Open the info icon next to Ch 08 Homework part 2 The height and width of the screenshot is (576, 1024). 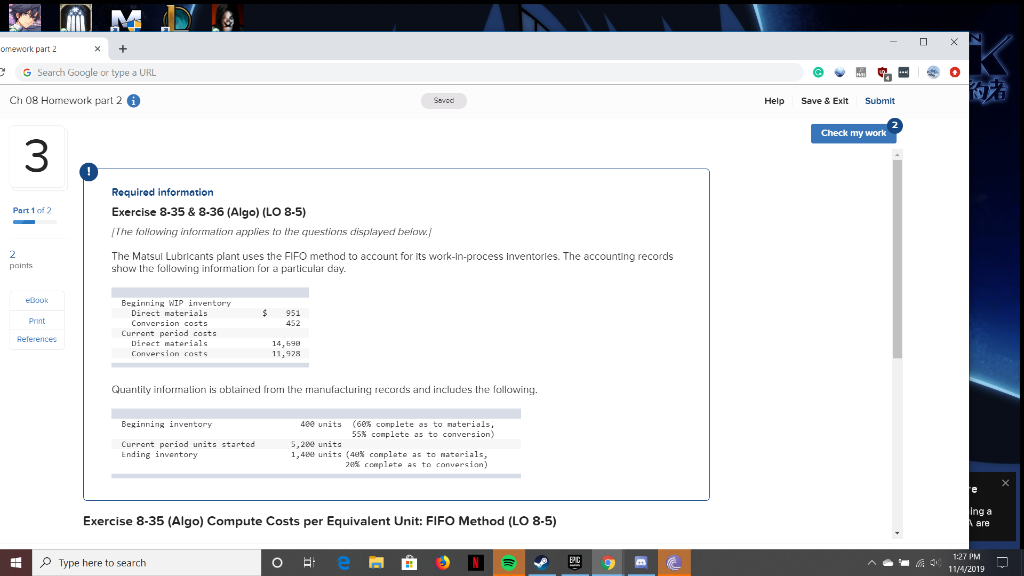(x=133, y=100)
